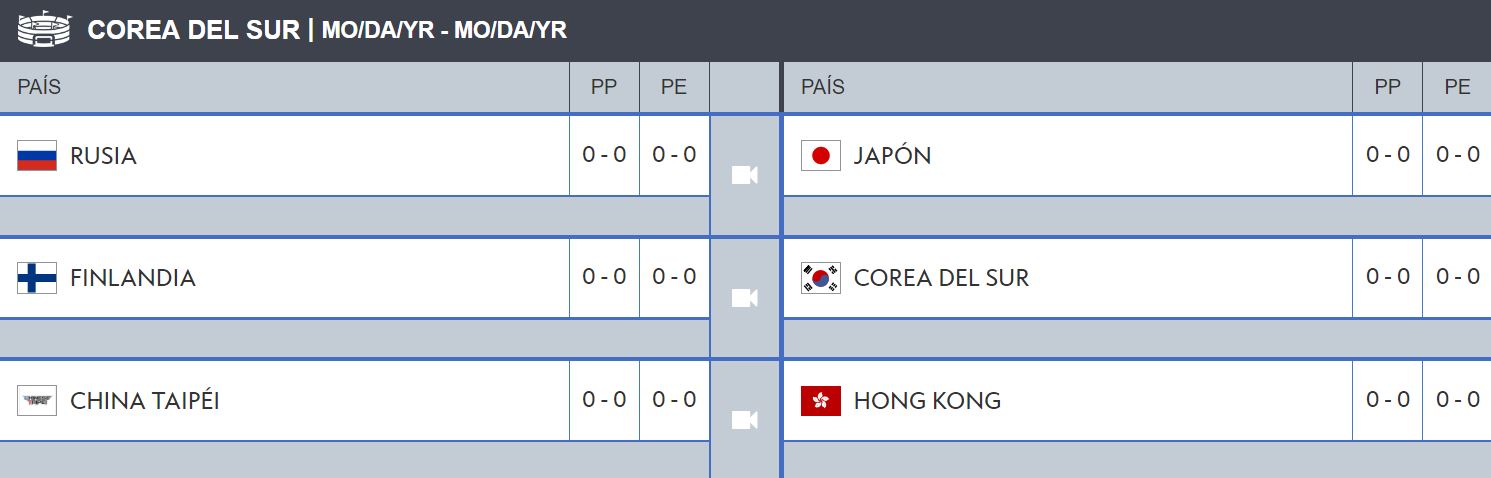The image size is (1491, 478).
Task: Click the CHINA TAIPÉI team name
Action: 145,401
